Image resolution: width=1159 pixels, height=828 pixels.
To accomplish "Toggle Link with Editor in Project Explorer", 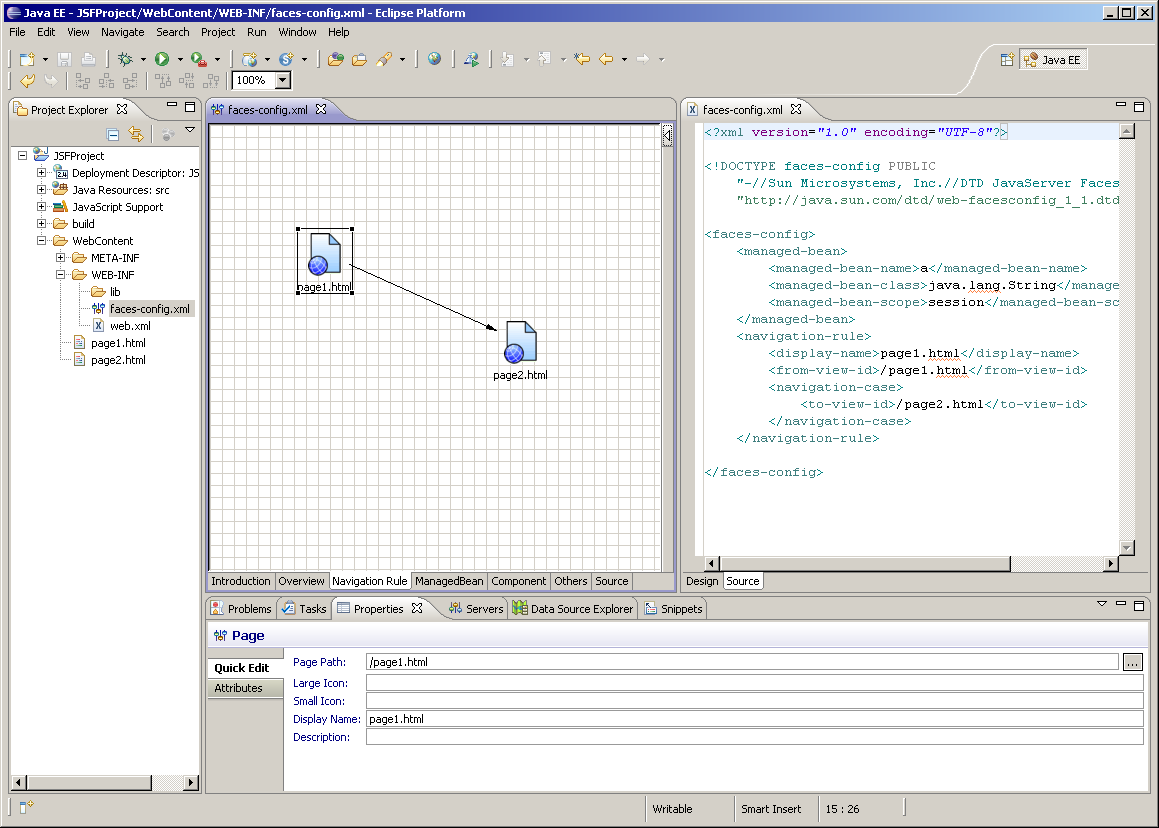I will tap(136, 134).
